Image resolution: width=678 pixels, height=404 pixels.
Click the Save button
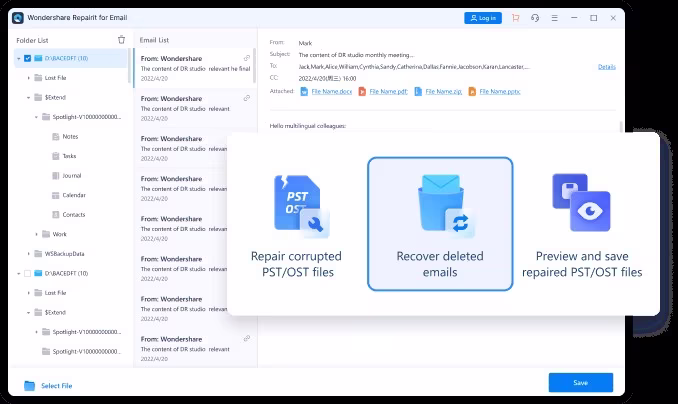[581, 382]
